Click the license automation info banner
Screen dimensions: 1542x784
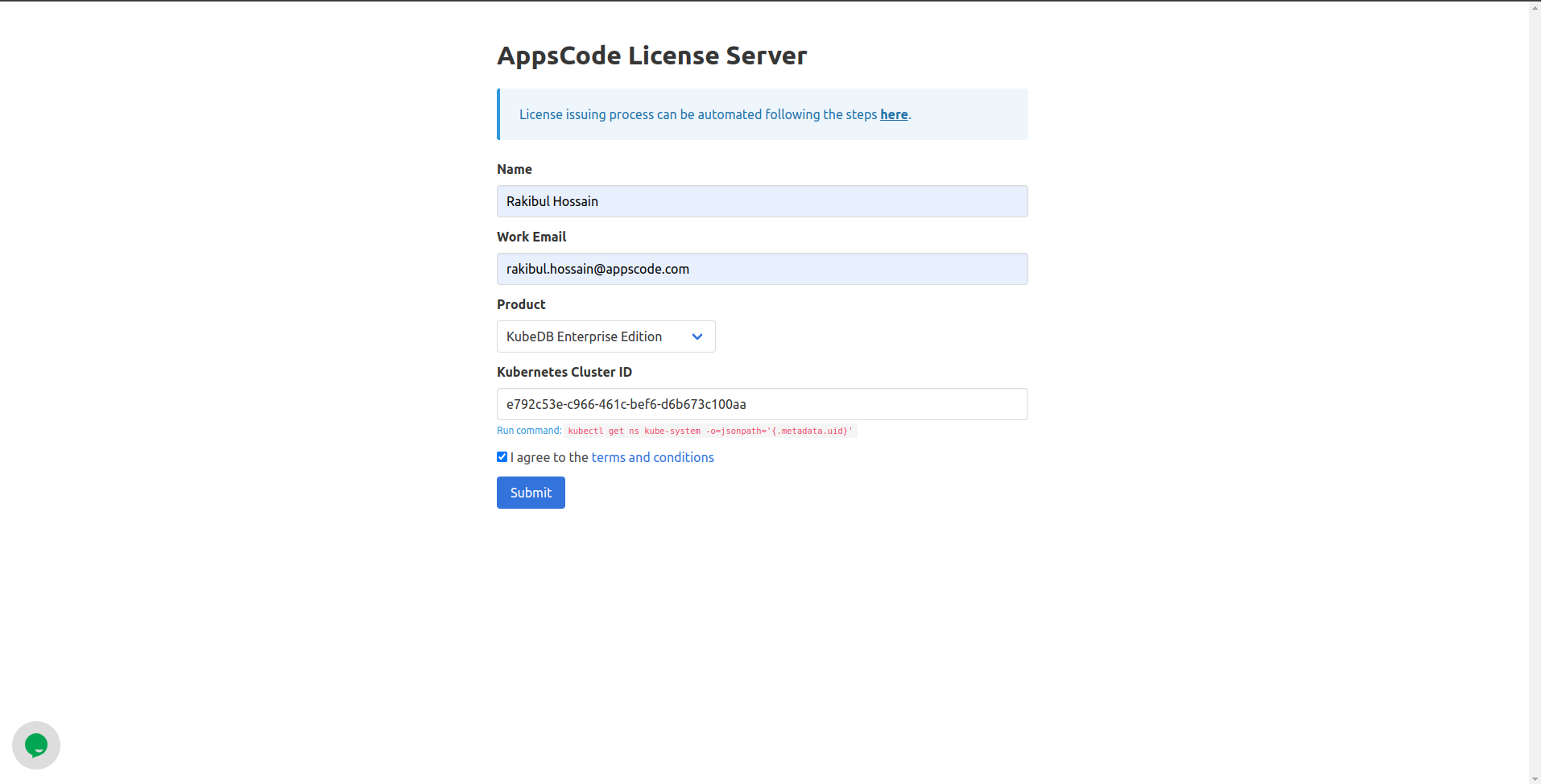[x=762, y=114]
